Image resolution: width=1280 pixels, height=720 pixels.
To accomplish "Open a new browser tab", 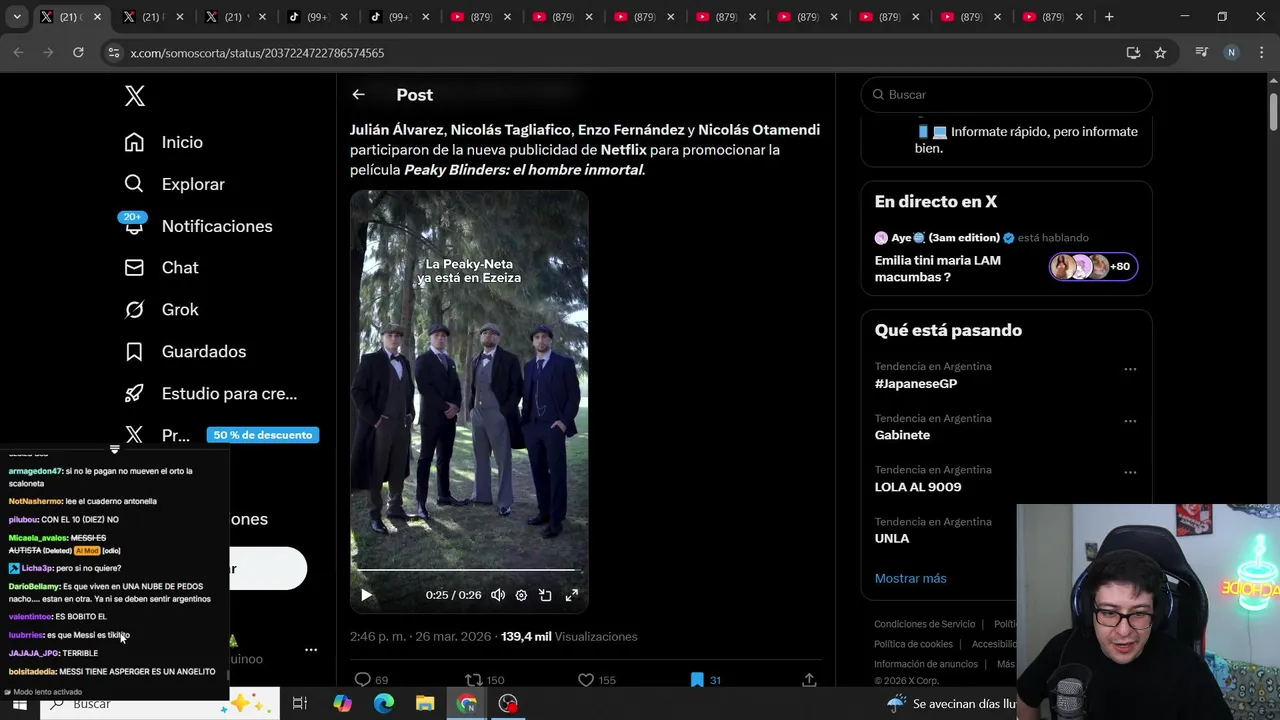I will pyautogui.click(x=1109, y=17).
